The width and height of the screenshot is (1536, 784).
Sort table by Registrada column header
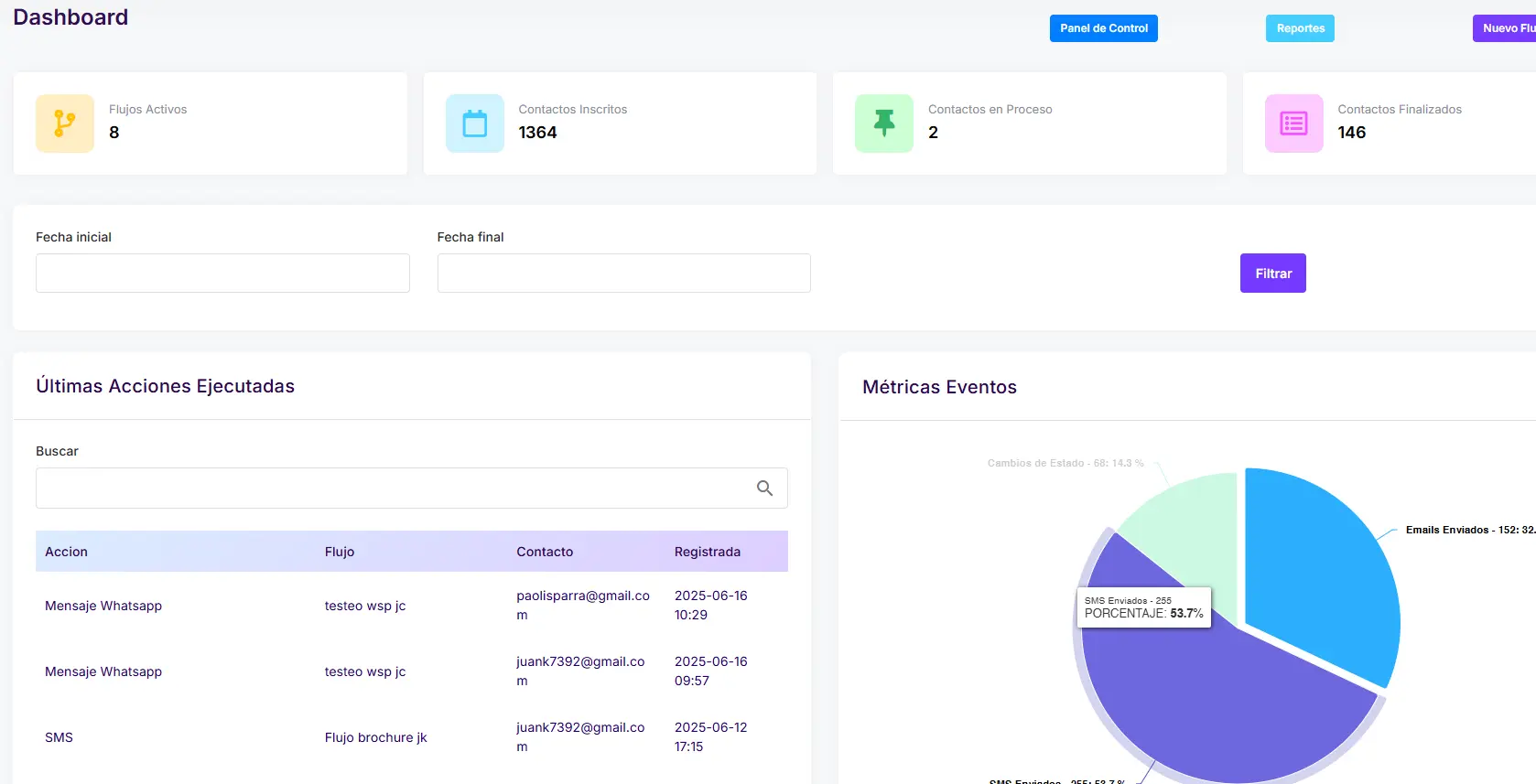708,552
